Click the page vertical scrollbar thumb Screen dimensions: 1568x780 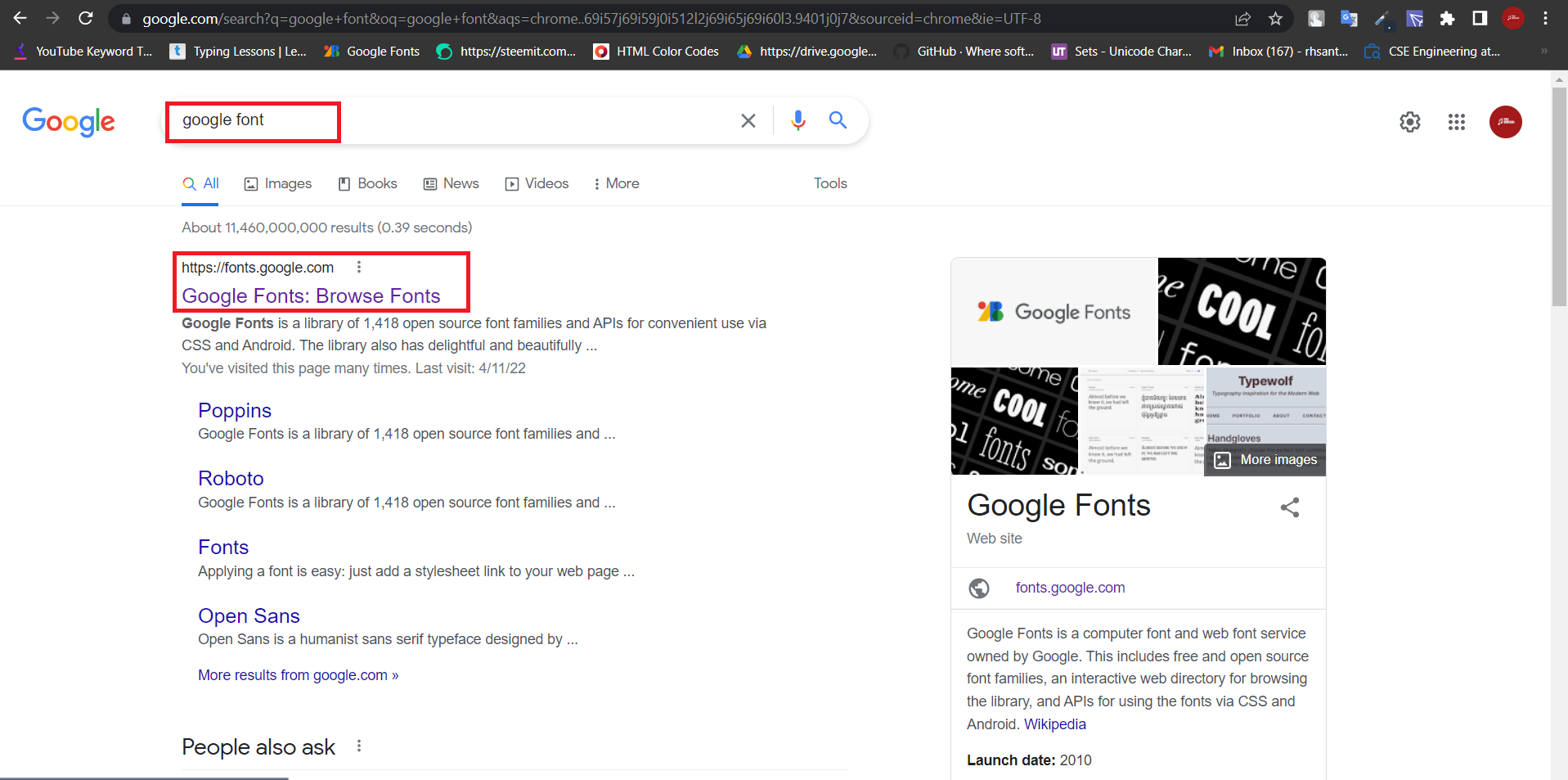[x=1559, y=196]
